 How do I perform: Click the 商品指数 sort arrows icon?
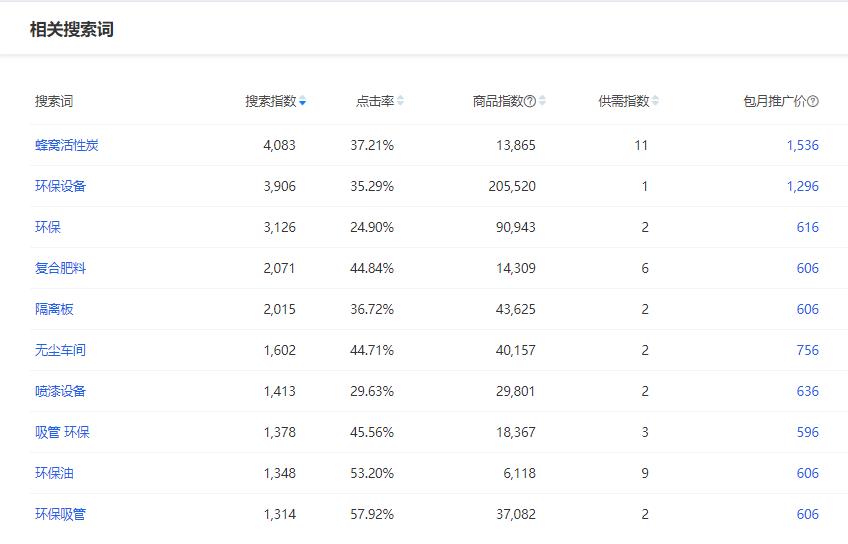click(542, 101)
